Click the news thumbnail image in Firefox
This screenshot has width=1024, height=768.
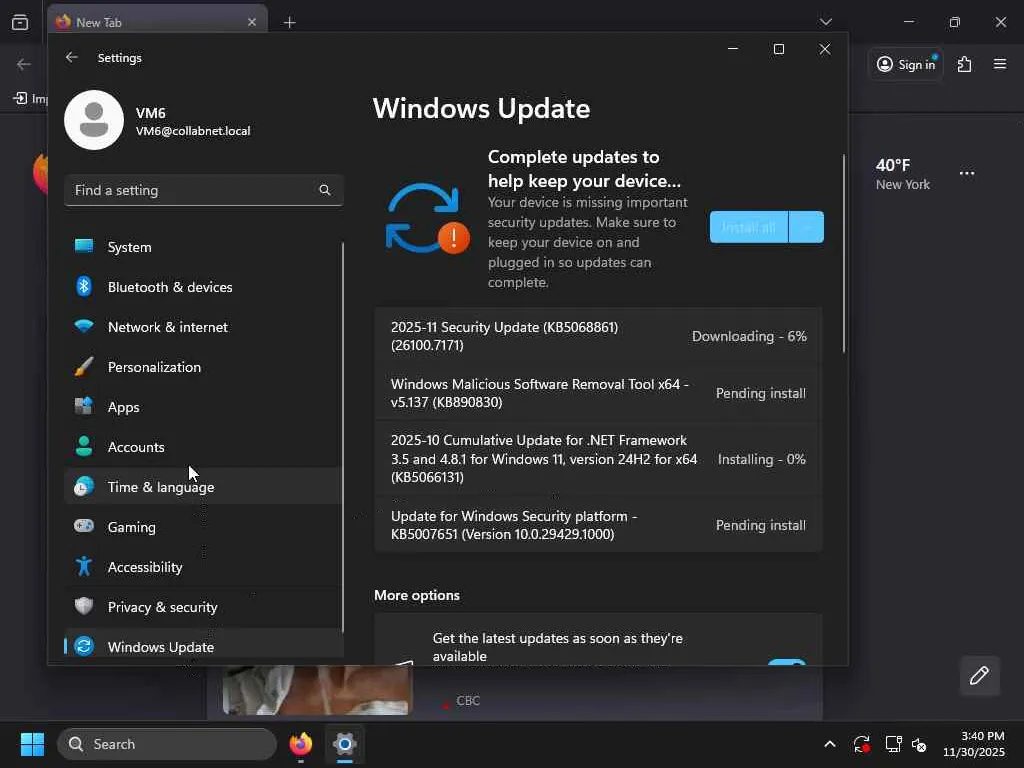click(x=317, y=690)
